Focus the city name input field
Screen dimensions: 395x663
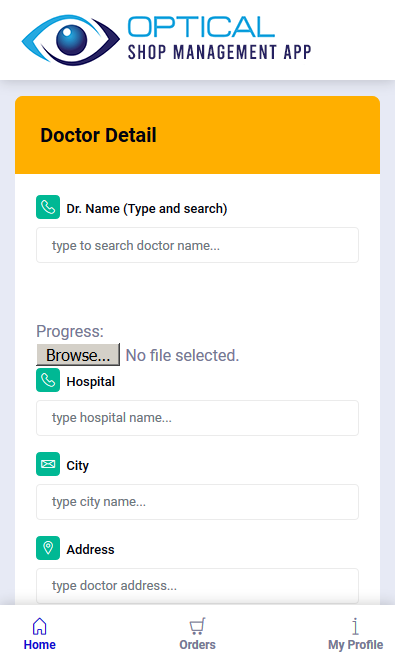pos(198,502)
